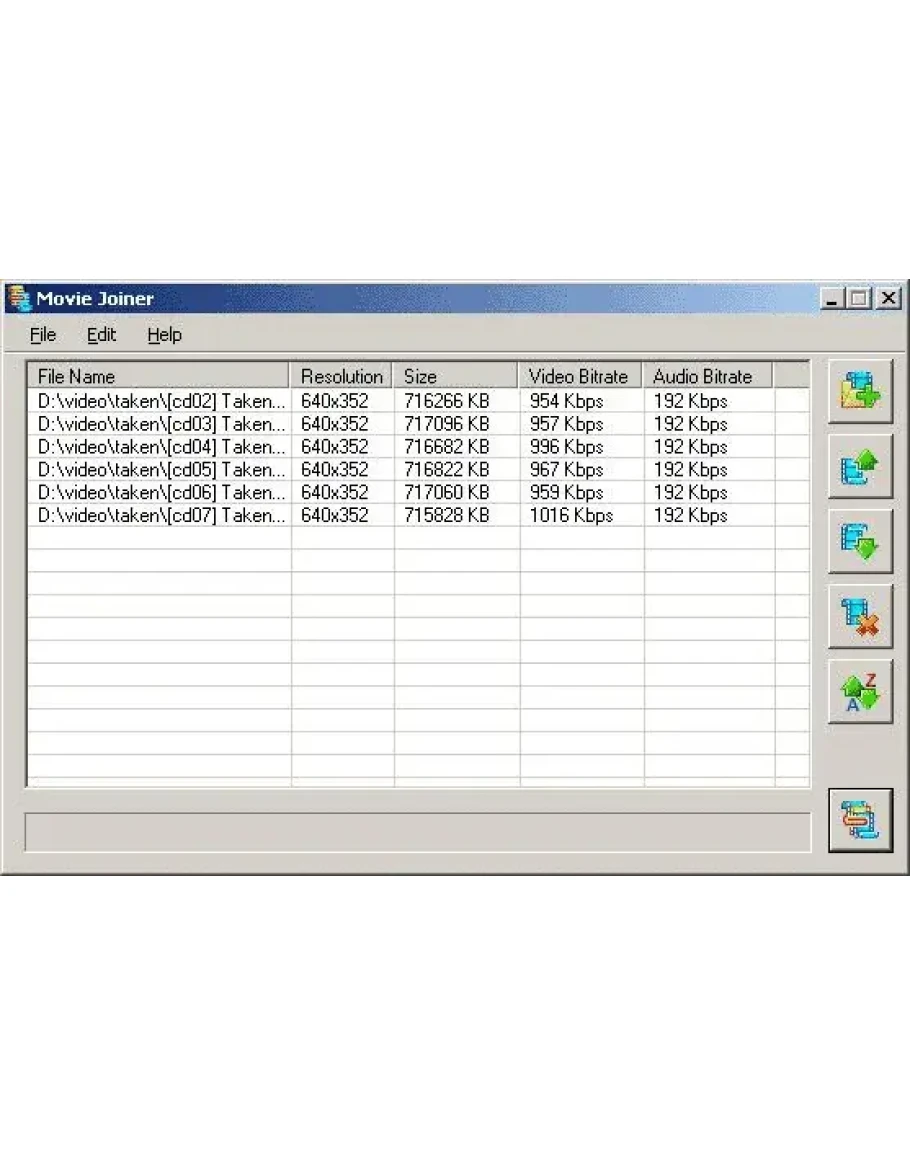Click the empty status bar at bottom
This screenshot has height=1155, width=910.
tap(417, 832)
